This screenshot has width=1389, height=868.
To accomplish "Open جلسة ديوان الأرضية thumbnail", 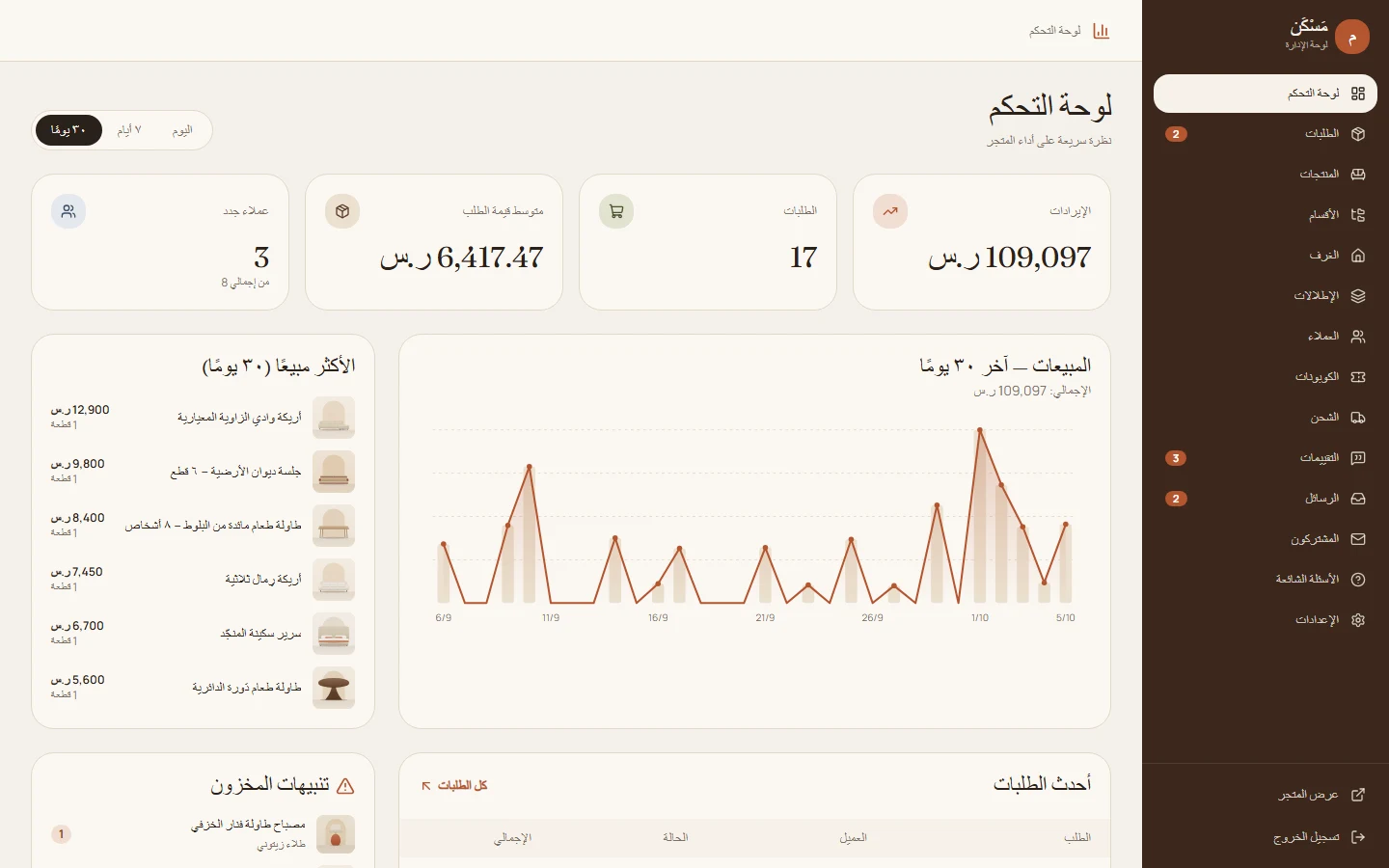I will (x=334, y=472).
